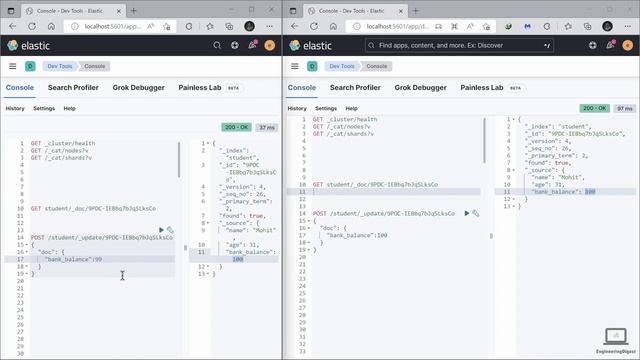640x360 pixels.
Task: Go to home page in left browser
Action: tap(51, 26)
